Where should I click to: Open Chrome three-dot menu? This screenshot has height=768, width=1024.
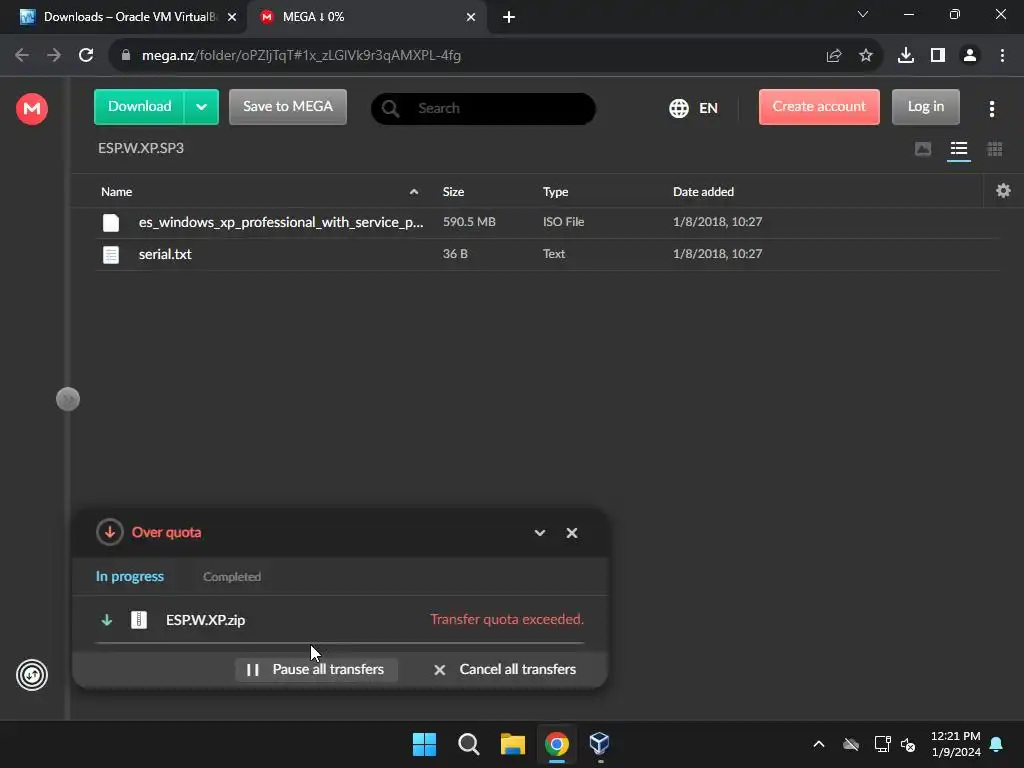point(1002,56)
